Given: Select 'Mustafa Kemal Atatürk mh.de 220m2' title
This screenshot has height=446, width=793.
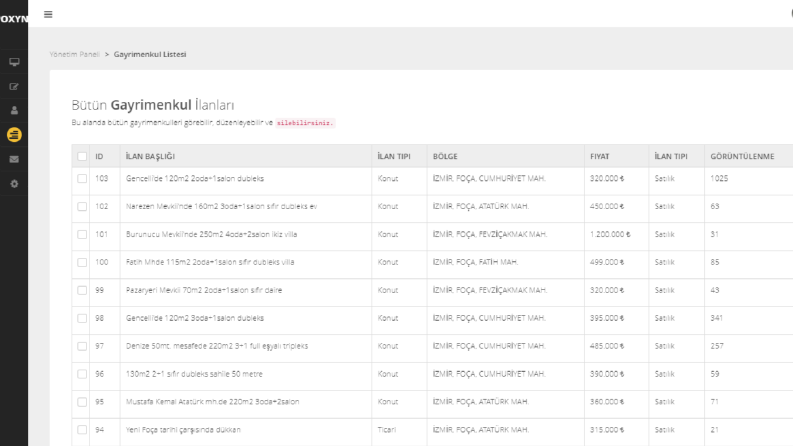Looking at the screenshot, I should tap(212, 402).
